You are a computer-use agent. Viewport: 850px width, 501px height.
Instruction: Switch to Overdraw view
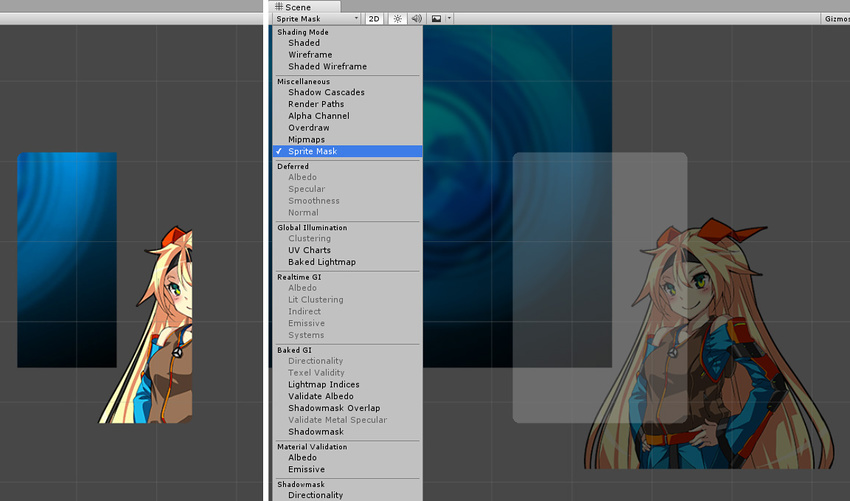308,128
